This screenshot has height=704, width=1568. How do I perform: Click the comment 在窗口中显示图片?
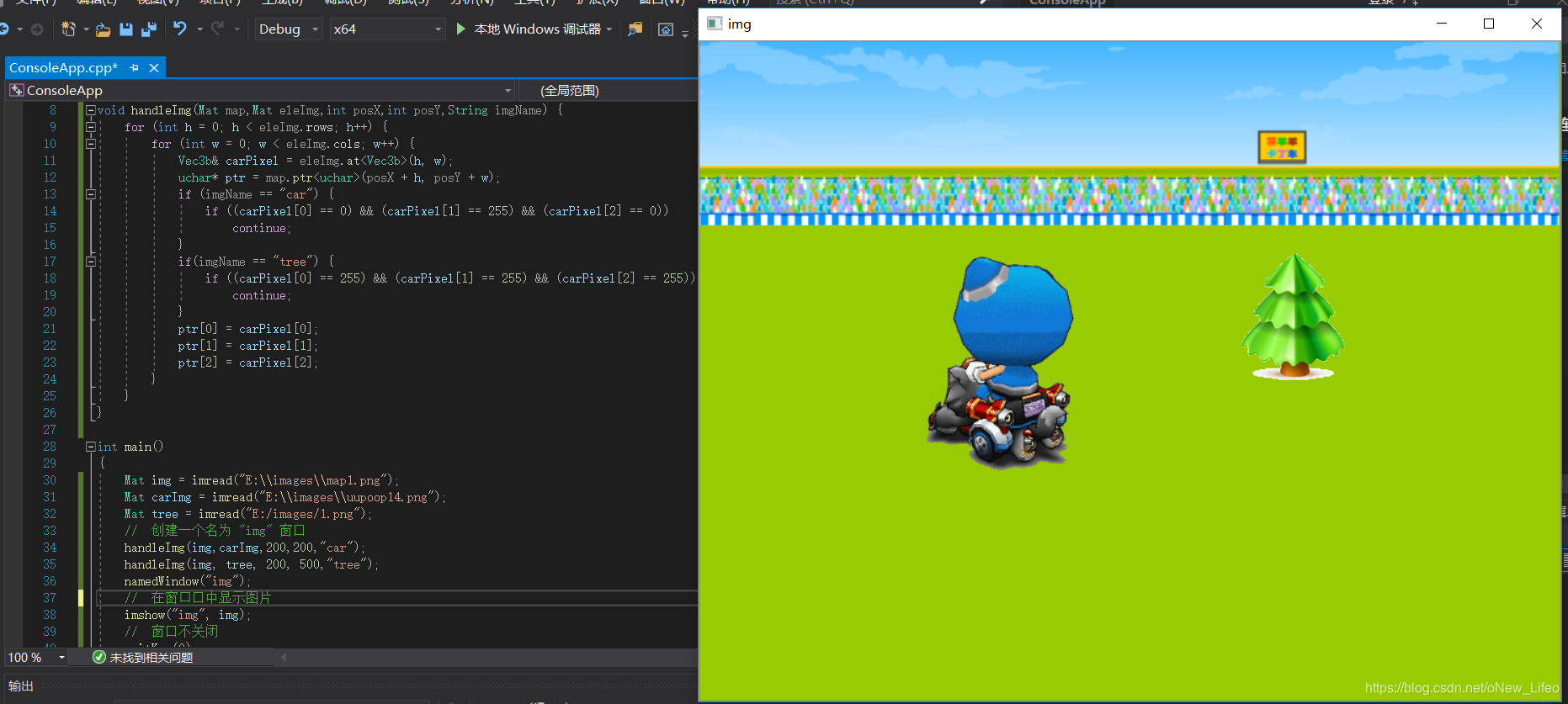pos(198,598)
